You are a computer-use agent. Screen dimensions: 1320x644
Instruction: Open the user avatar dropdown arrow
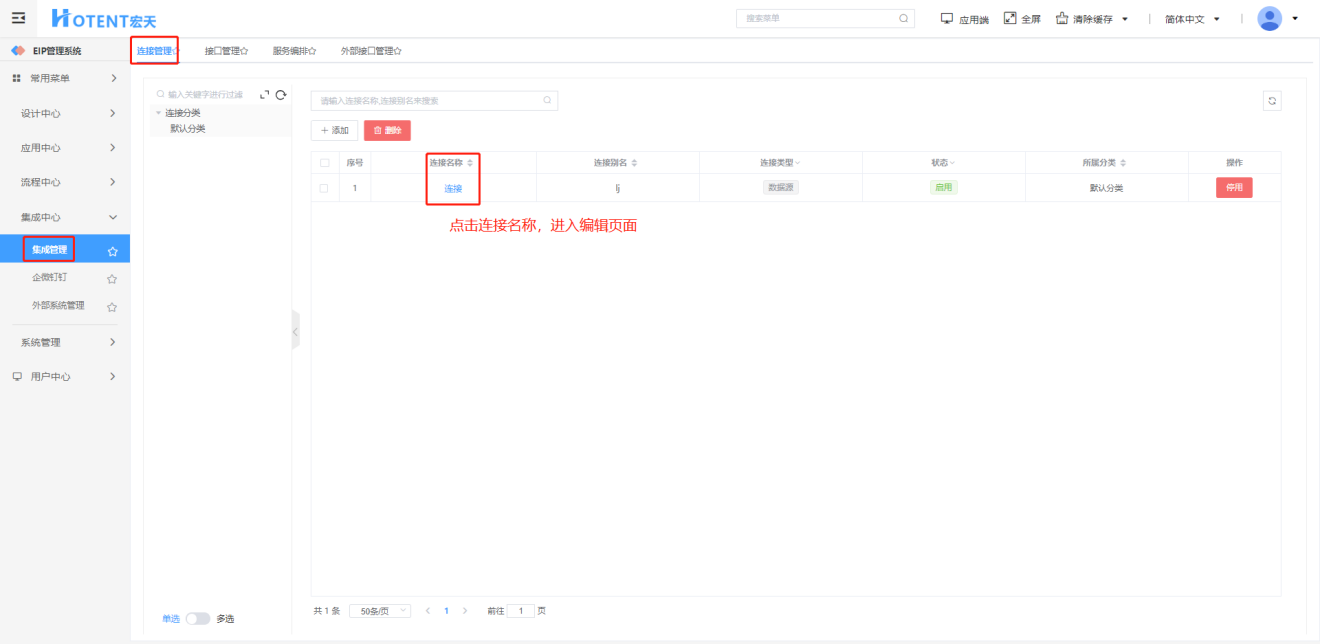(x=1295, y=18)
